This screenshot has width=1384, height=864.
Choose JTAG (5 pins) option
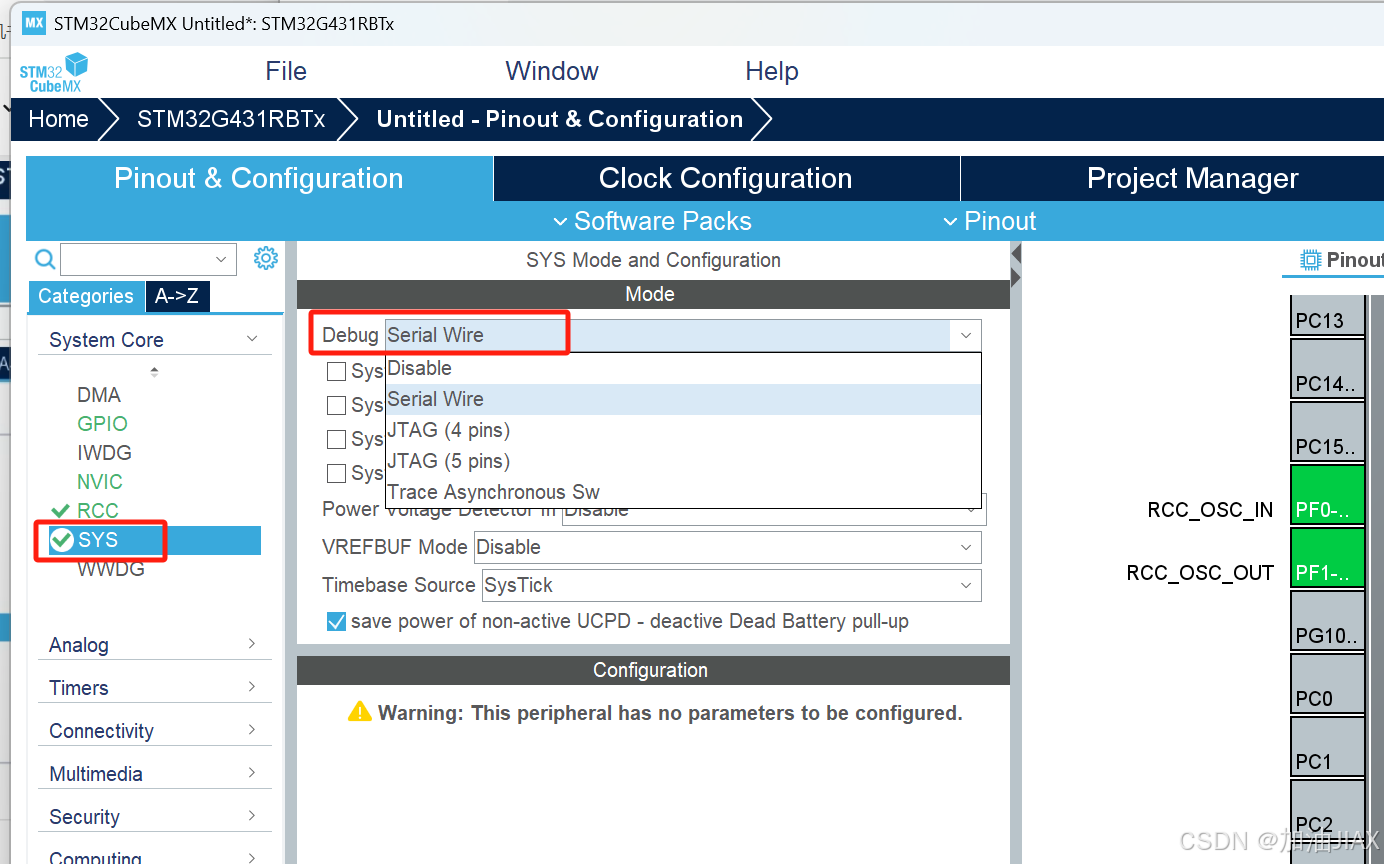683,461
